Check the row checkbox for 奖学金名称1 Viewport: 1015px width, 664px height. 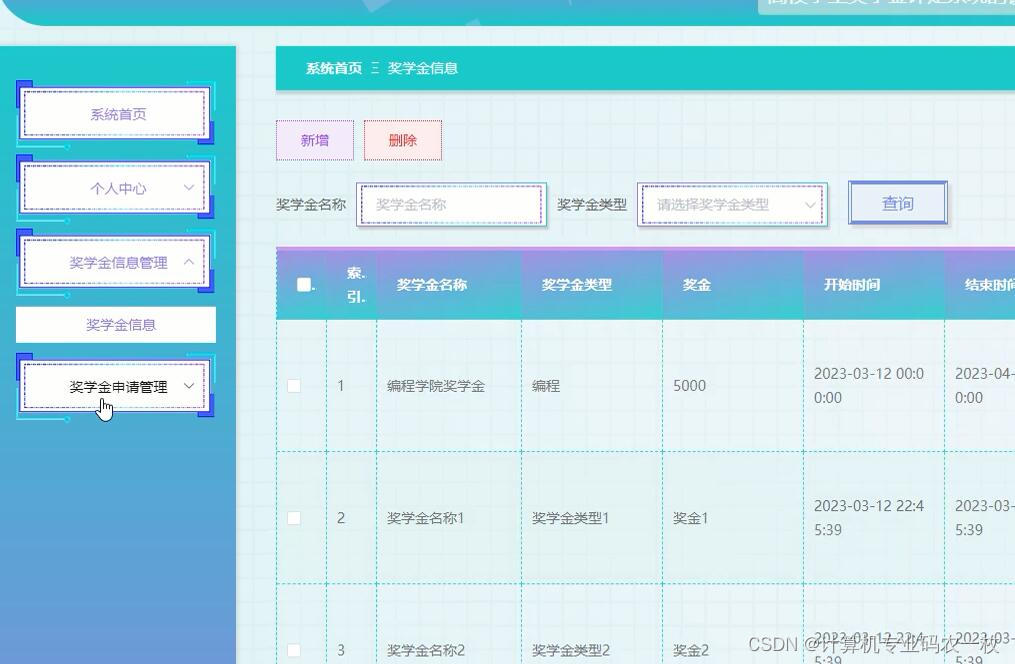[x=293, y=518]
